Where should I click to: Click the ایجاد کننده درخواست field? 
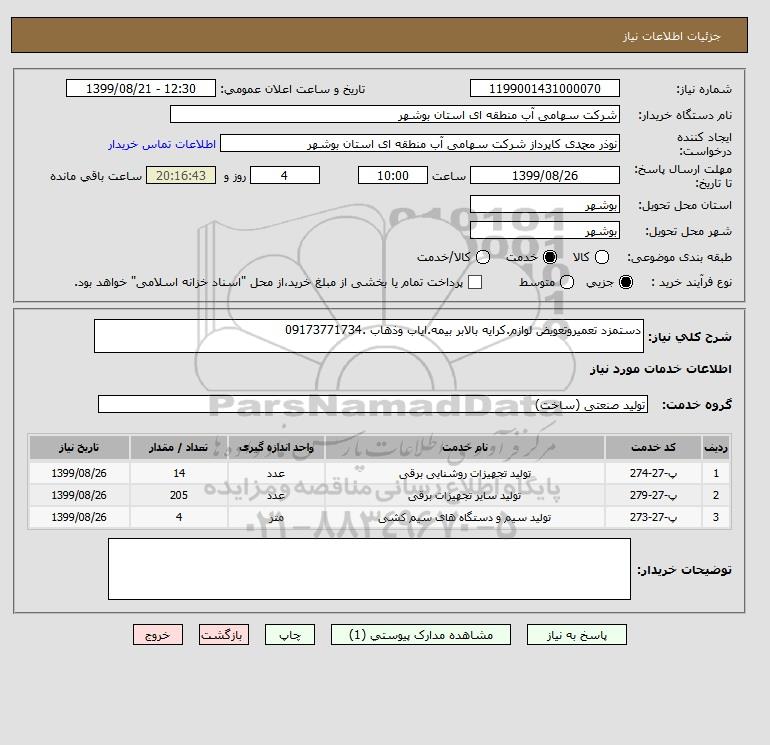click(420, 144)
